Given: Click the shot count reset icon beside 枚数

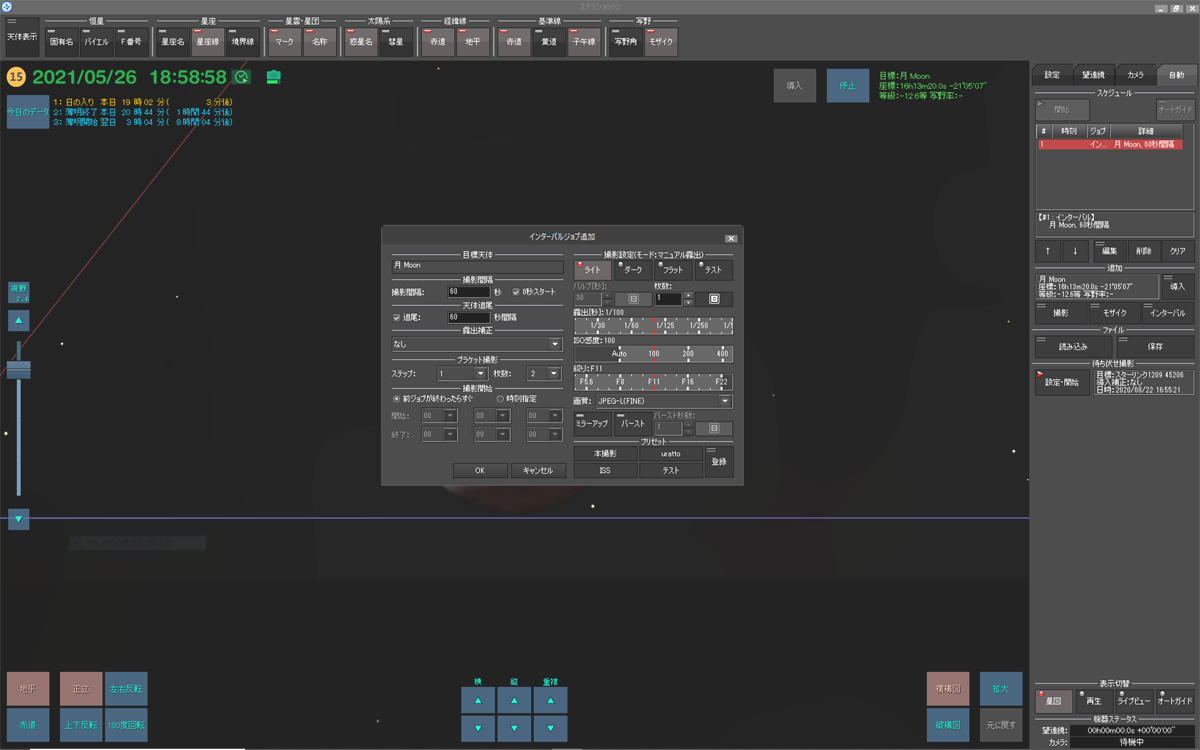Looking at the screenshot, I should point(715,298).
